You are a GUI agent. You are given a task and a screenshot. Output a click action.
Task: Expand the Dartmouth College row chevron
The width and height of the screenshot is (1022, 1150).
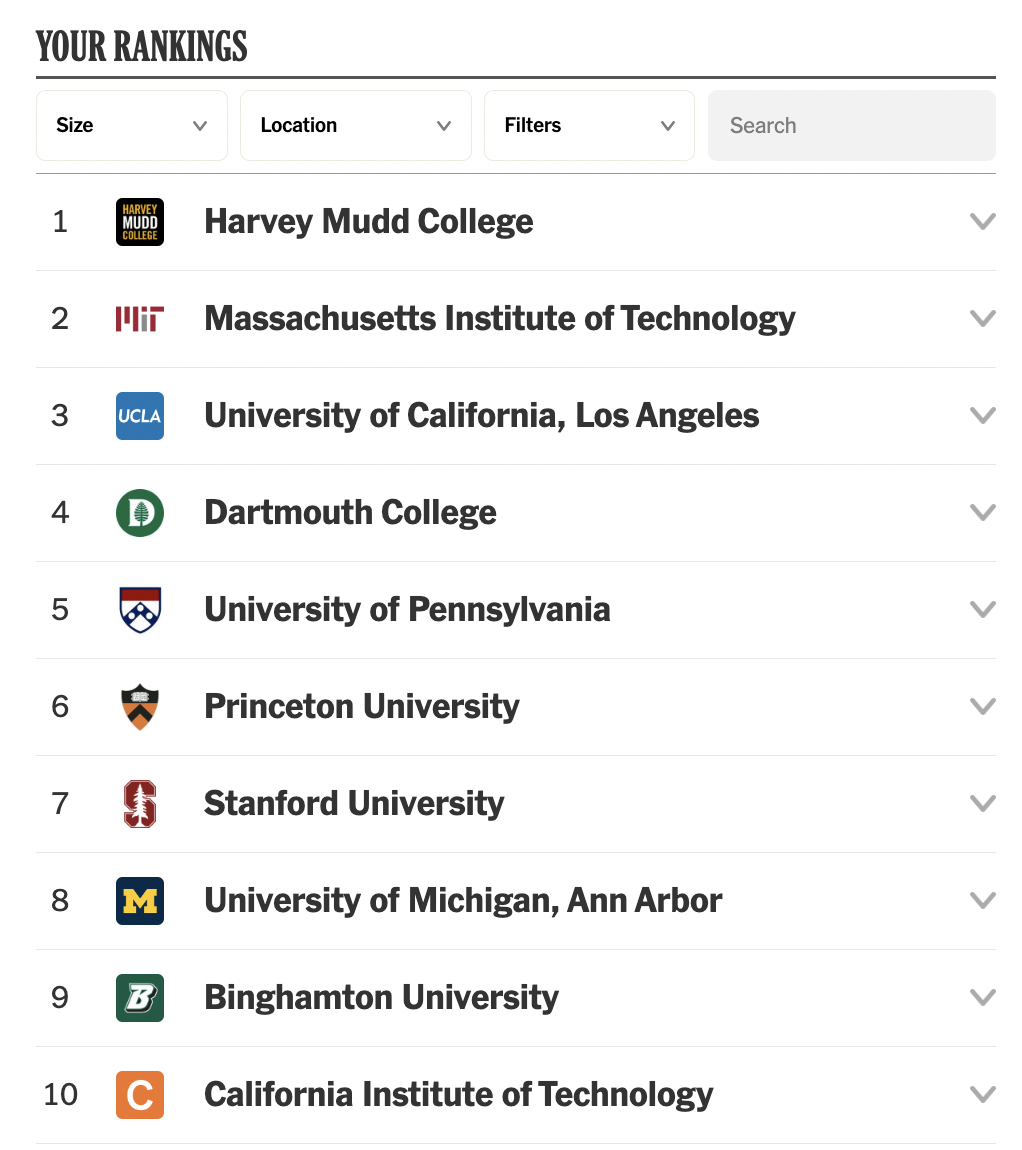[x=983, y=513]
